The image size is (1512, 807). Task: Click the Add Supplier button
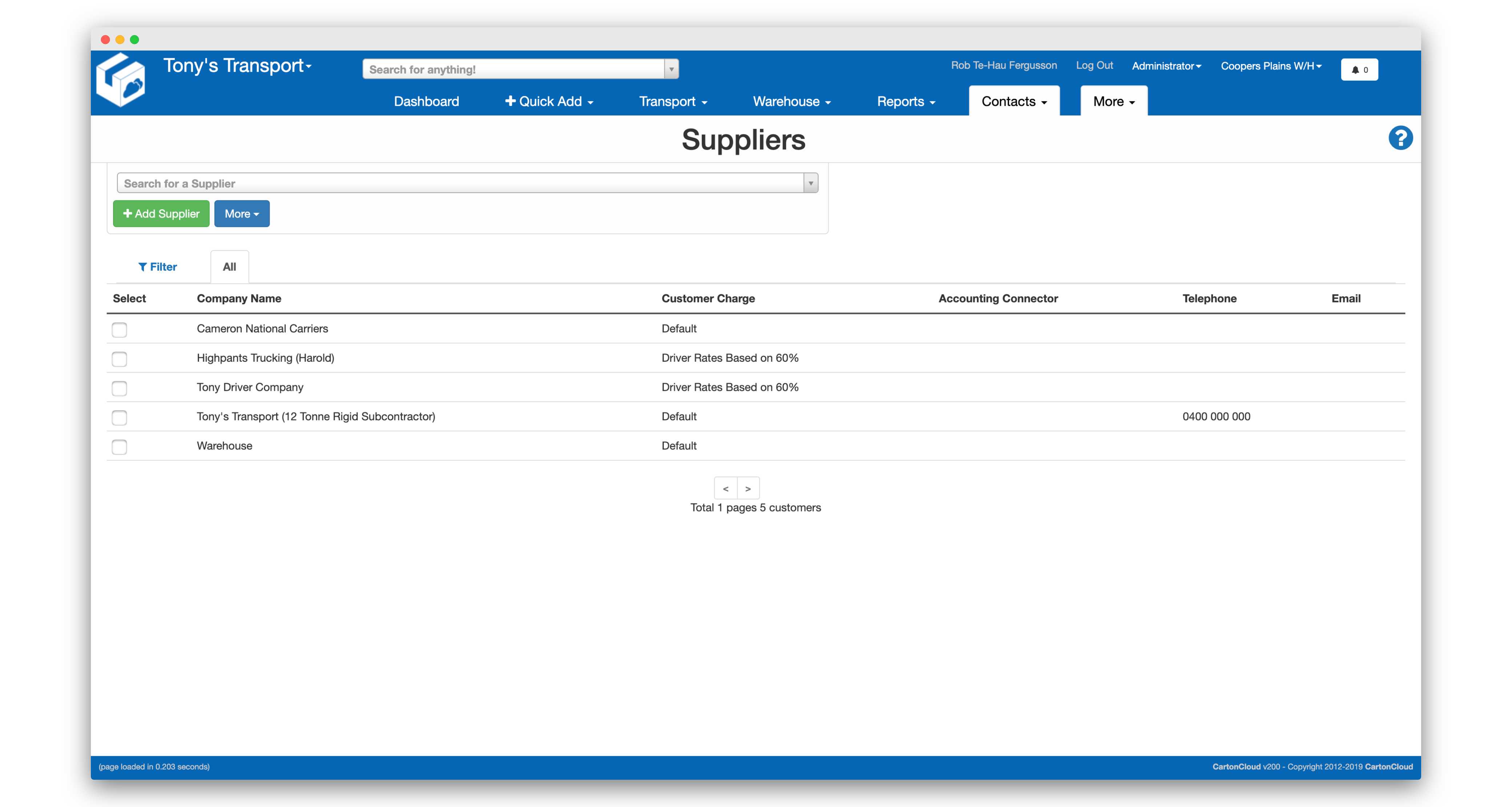tap(161, 214)
